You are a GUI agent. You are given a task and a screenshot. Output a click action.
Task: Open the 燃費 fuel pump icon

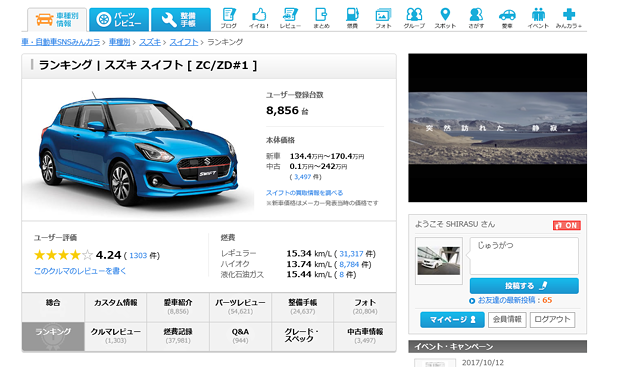352,18
